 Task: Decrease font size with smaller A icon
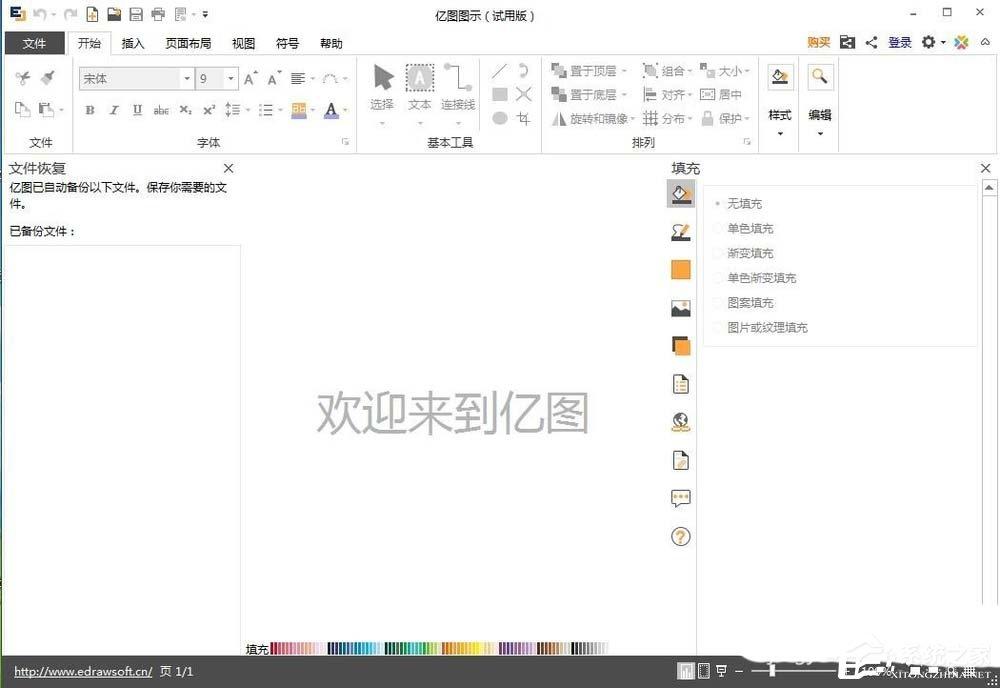(274, 78)
